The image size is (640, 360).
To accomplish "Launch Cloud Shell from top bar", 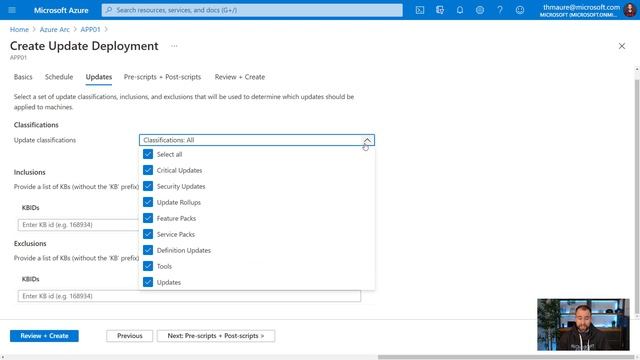I will point(420,10).
